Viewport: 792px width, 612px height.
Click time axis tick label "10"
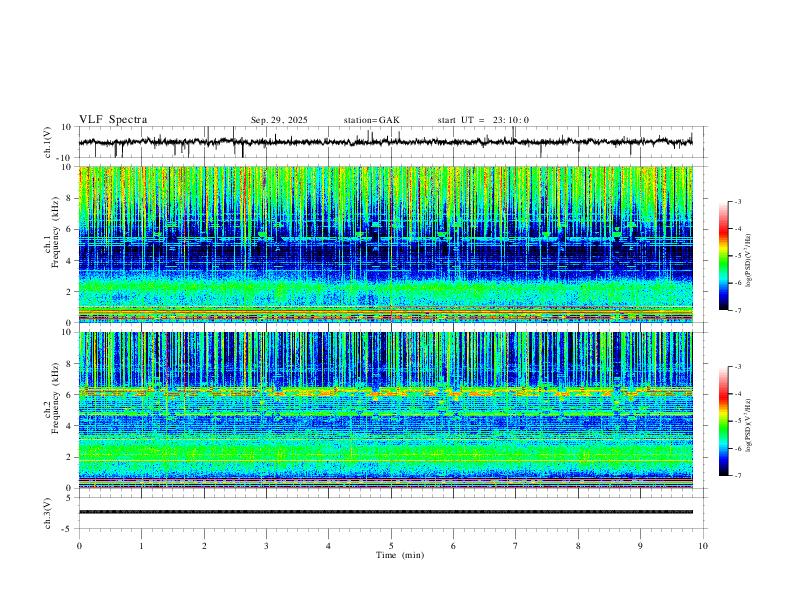click(703, 546)
